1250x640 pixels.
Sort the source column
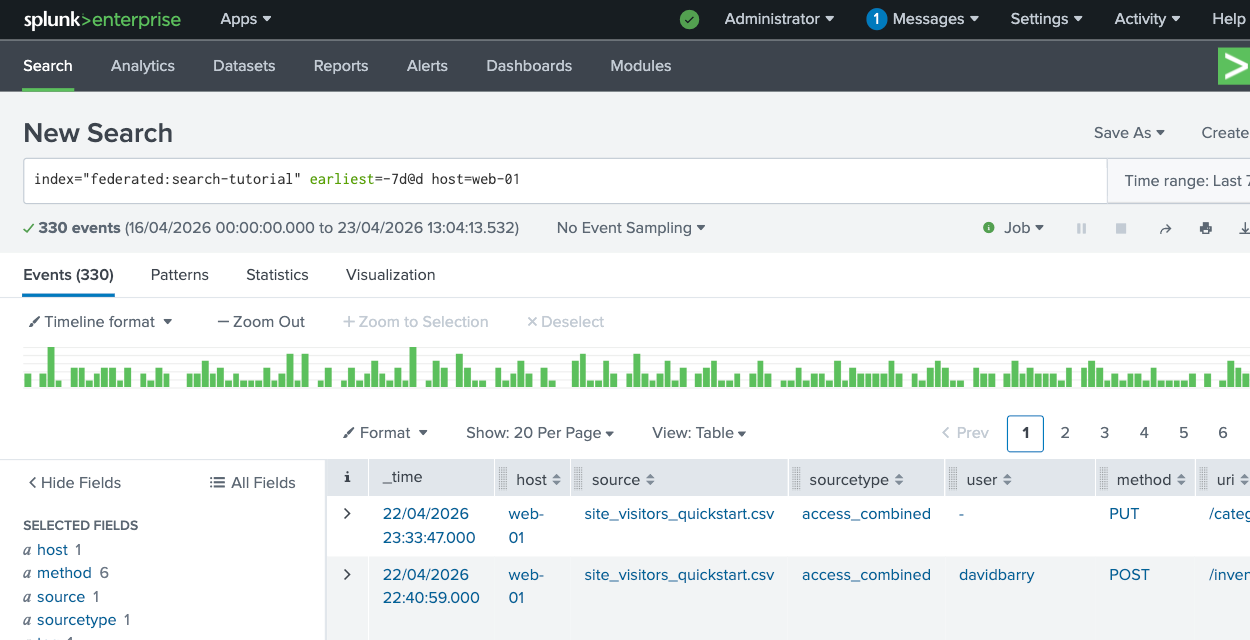[x=650, y=480]
